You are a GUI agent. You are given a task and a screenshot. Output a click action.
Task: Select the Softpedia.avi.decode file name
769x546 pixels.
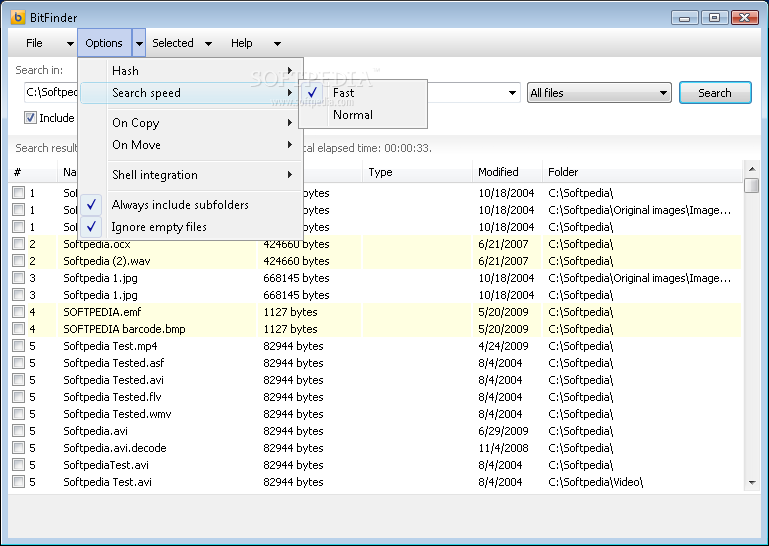click(115, 448)
